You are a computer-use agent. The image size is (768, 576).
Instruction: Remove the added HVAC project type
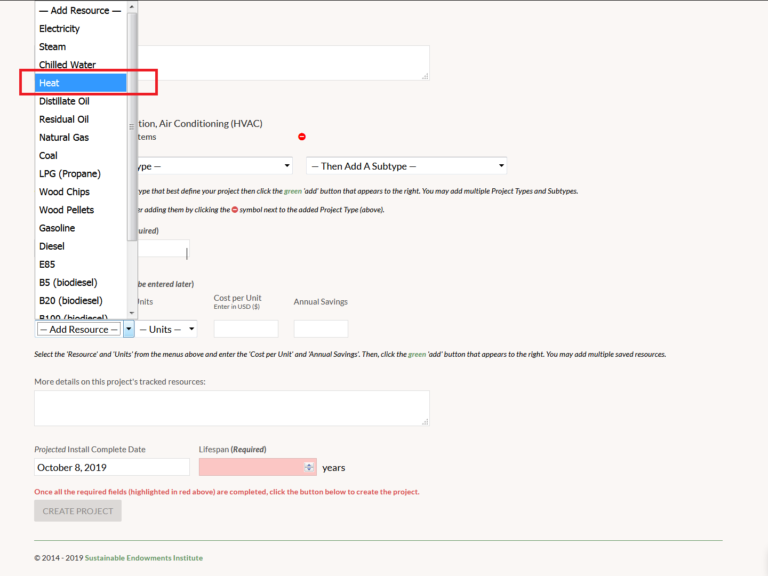pyautogui.click(x=302, y=137)
